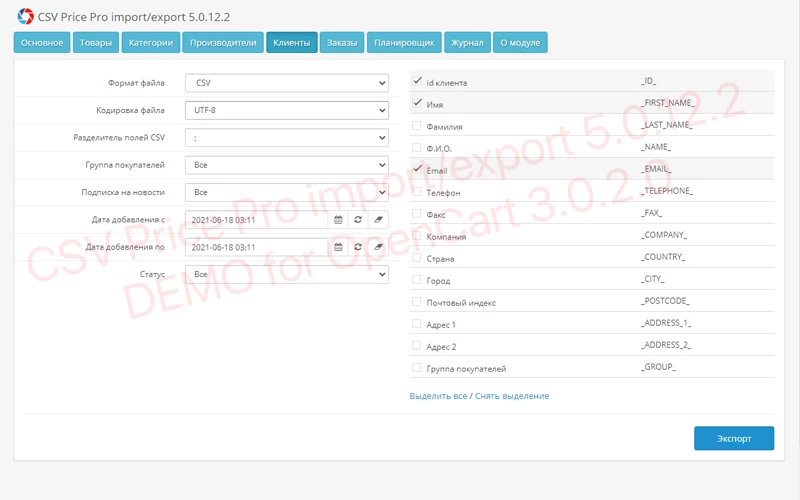The height and width of the screenshot is (500, 800).
Task: Go to the 'Планировщик' tab
Action: tap(404, 42)
